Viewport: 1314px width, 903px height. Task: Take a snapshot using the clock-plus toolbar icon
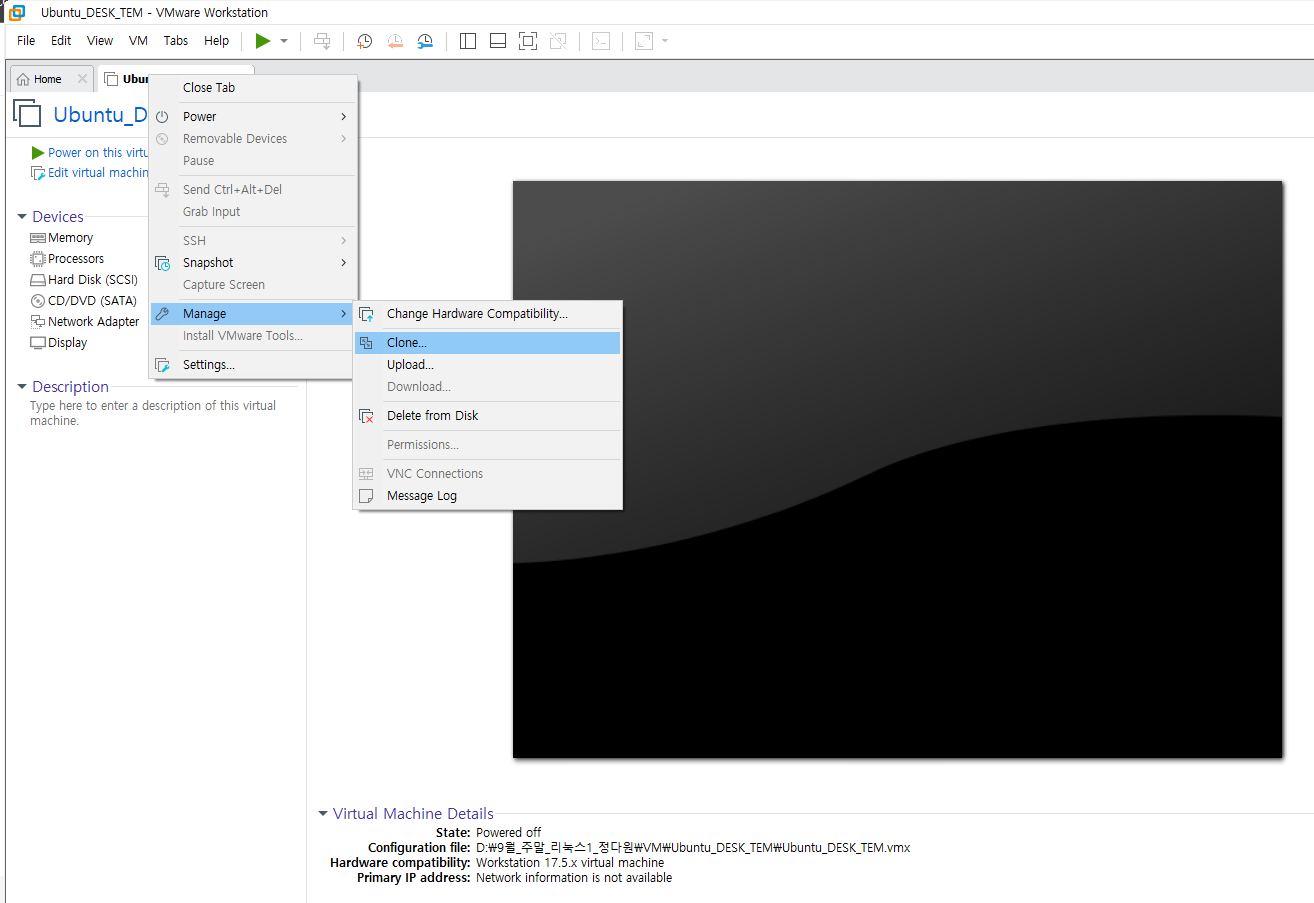click(365, 41)
